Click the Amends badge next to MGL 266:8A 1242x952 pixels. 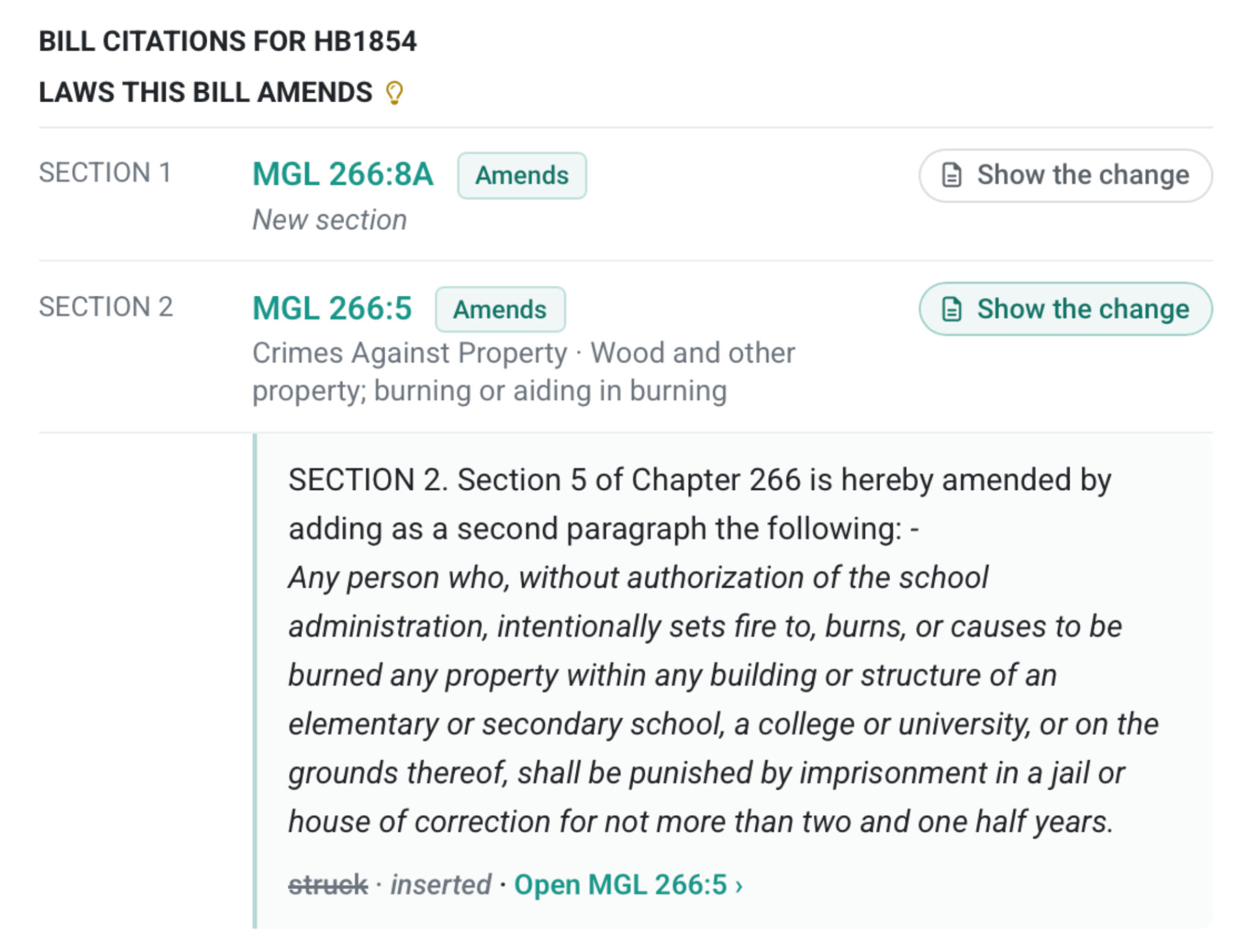pos(522,175)
